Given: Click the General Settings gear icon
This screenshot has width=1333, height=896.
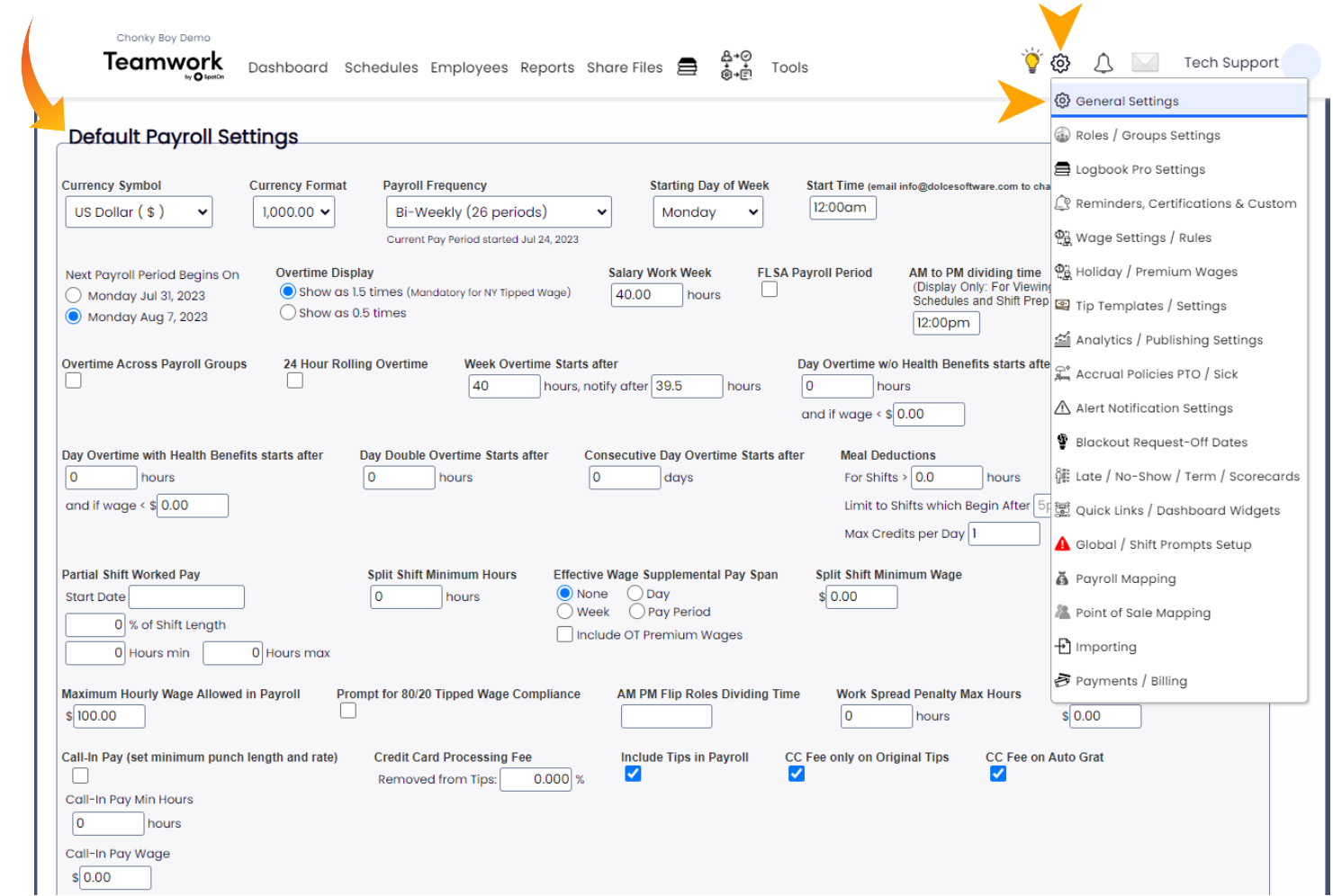Looking at the screenshot, I should 1062,101.
